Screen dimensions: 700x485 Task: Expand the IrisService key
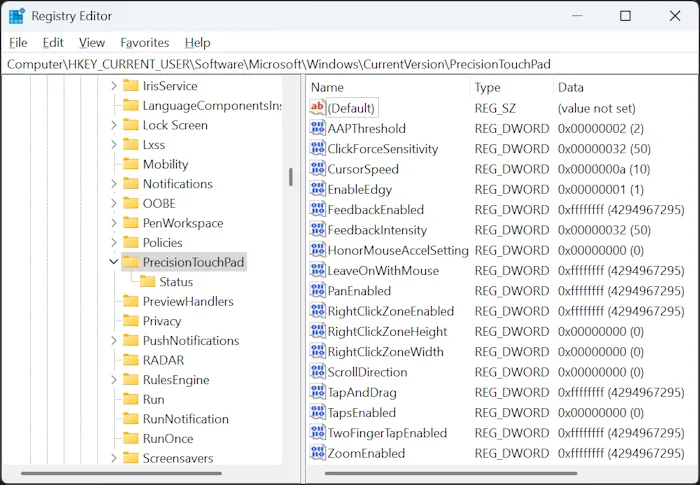114,86
